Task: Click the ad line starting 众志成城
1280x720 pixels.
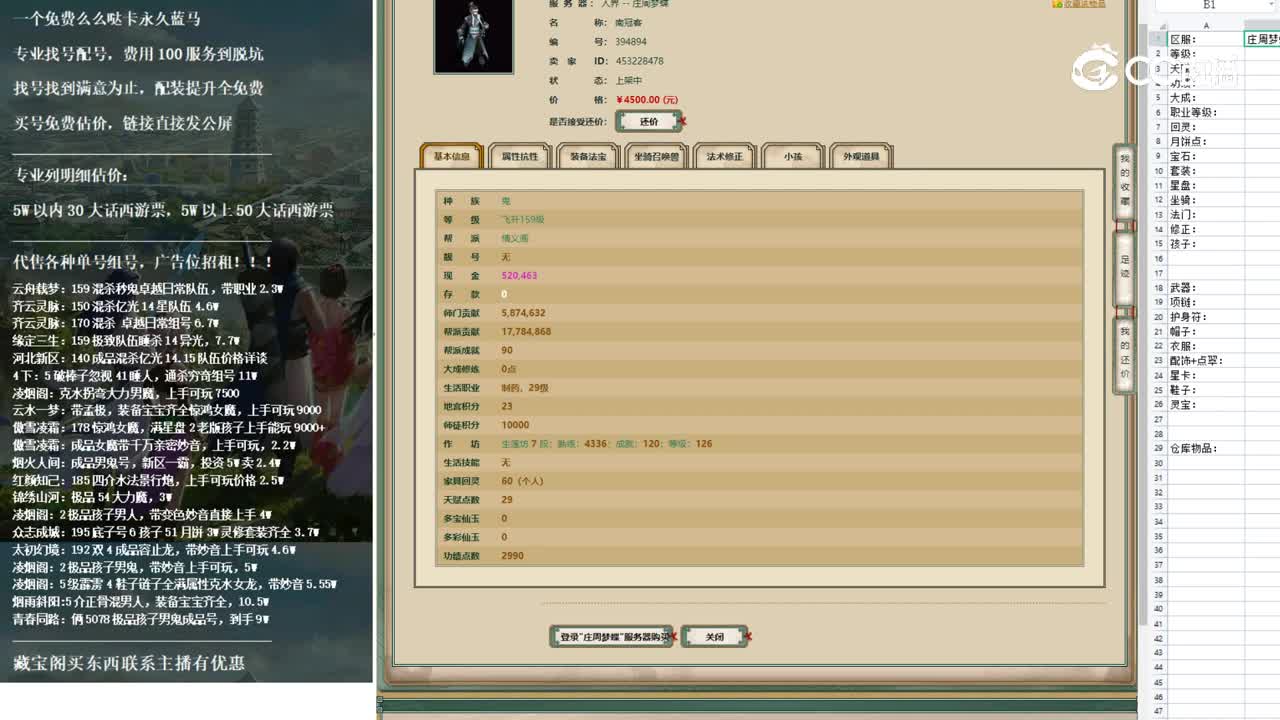Action: click(x=166, y=532)
